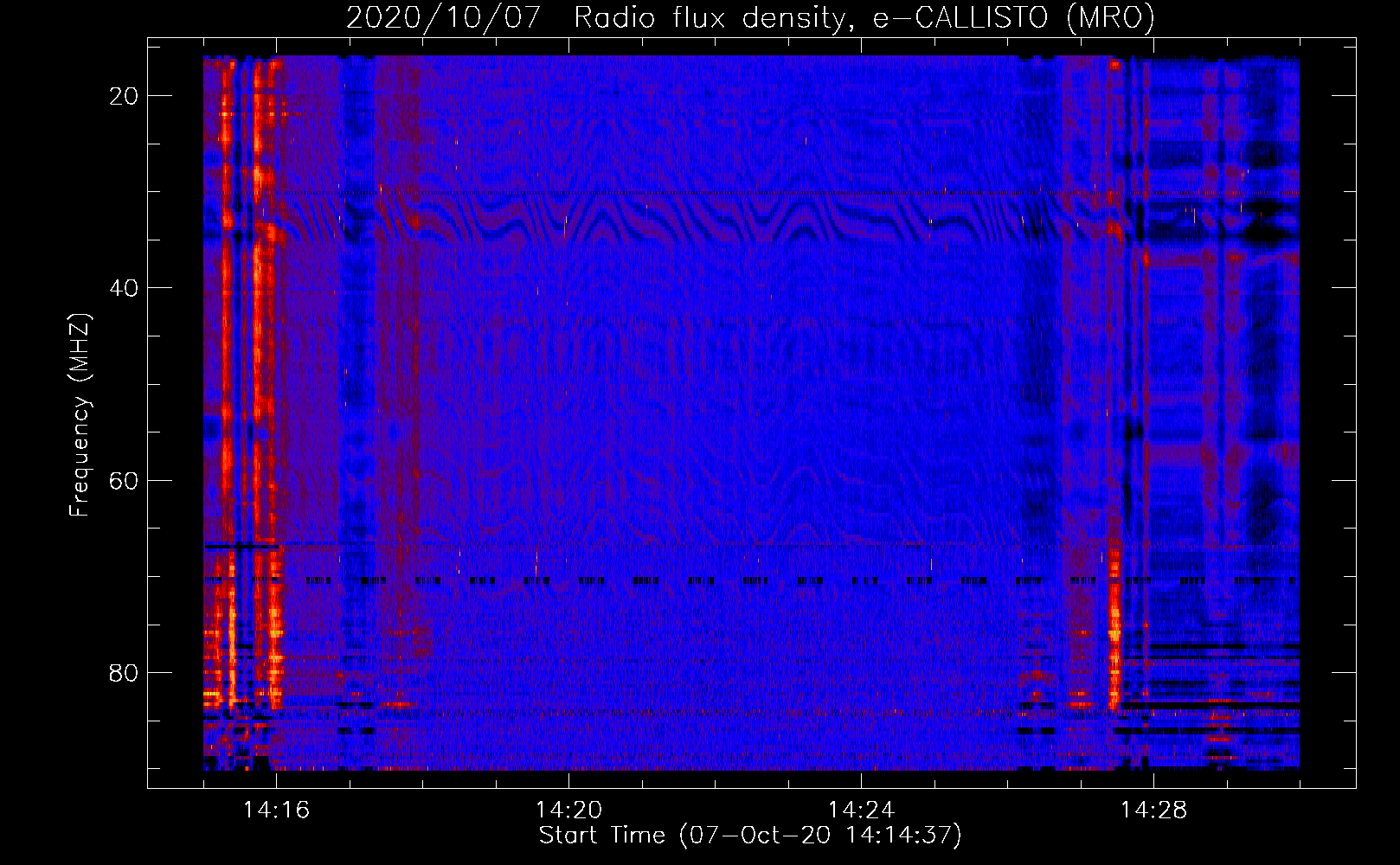Screen dimensions: 1400x865
Task: Click the 14:16 time tick label
Action: [277, 810]
